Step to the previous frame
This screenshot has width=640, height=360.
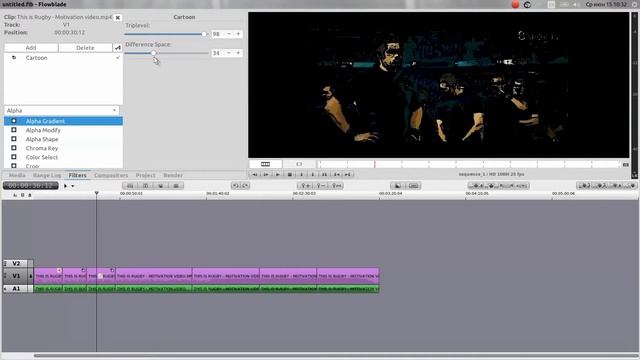coord(255,174)
